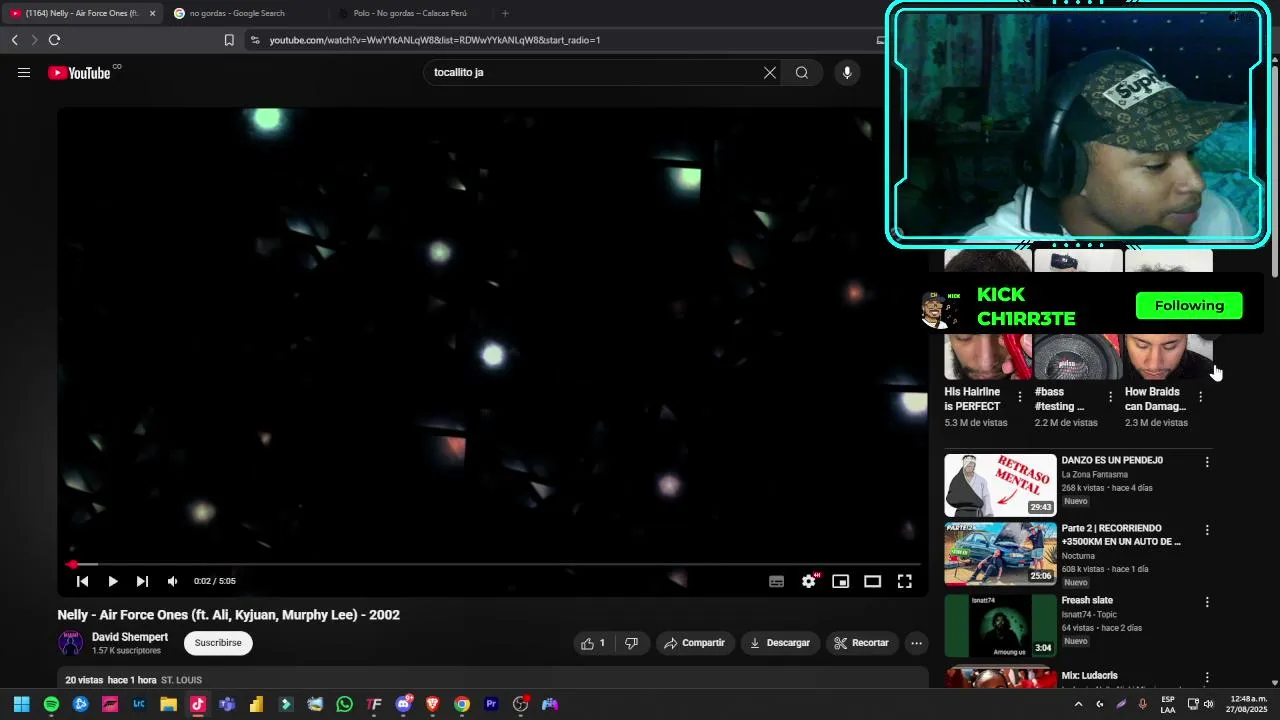This screenshot has height=720, width=1280.
Task: Like the video with thumbs-up
Action: (594, 643)
